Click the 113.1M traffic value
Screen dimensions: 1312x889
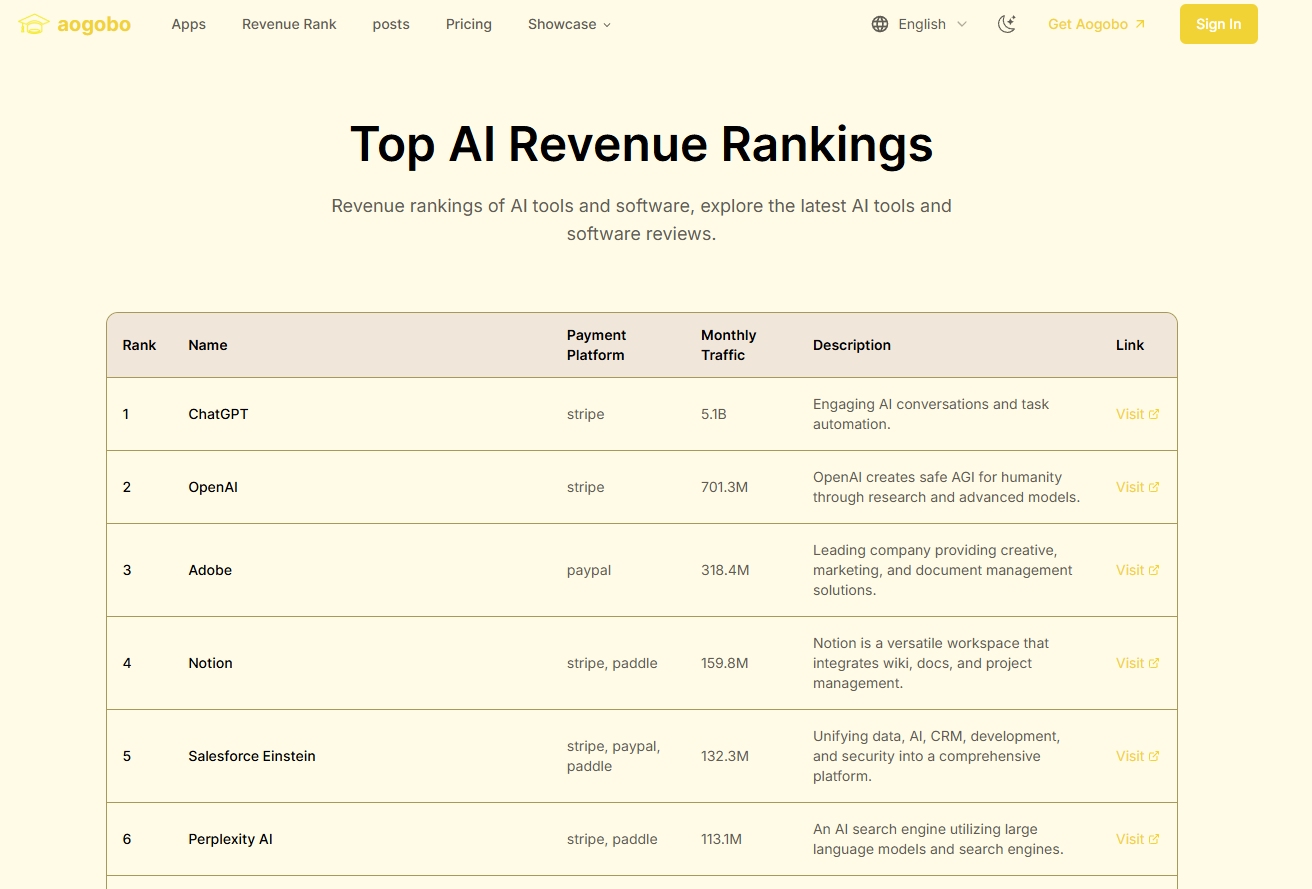click(721, 839)
